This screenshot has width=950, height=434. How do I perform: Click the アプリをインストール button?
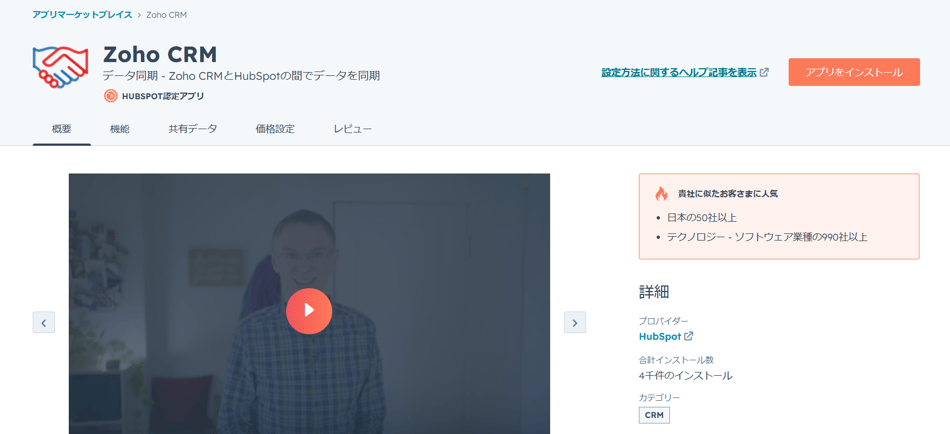tap(854, 72)
